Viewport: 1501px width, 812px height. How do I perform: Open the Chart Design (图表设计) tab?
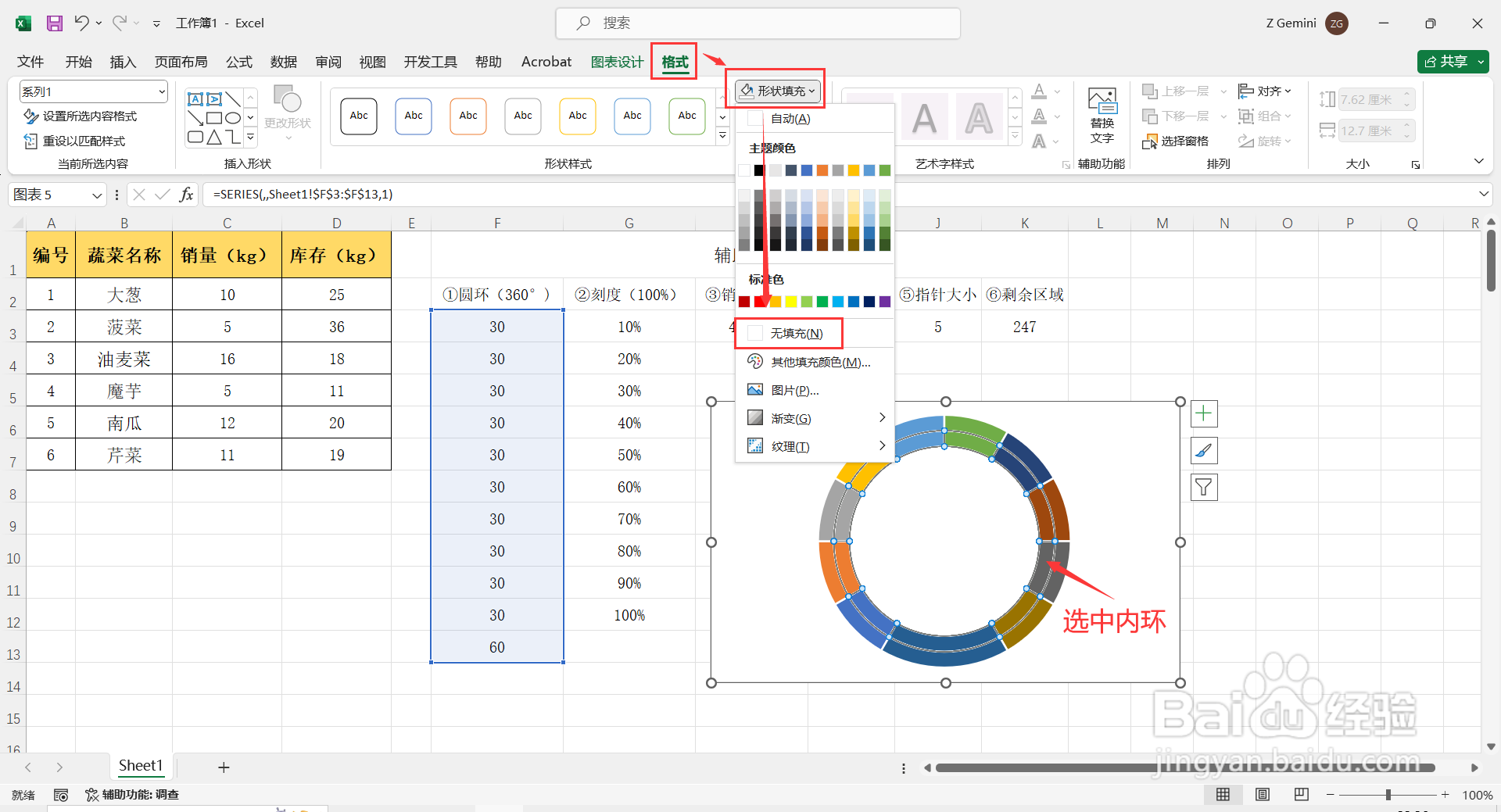pyautogui.click(x=617, y=62)
